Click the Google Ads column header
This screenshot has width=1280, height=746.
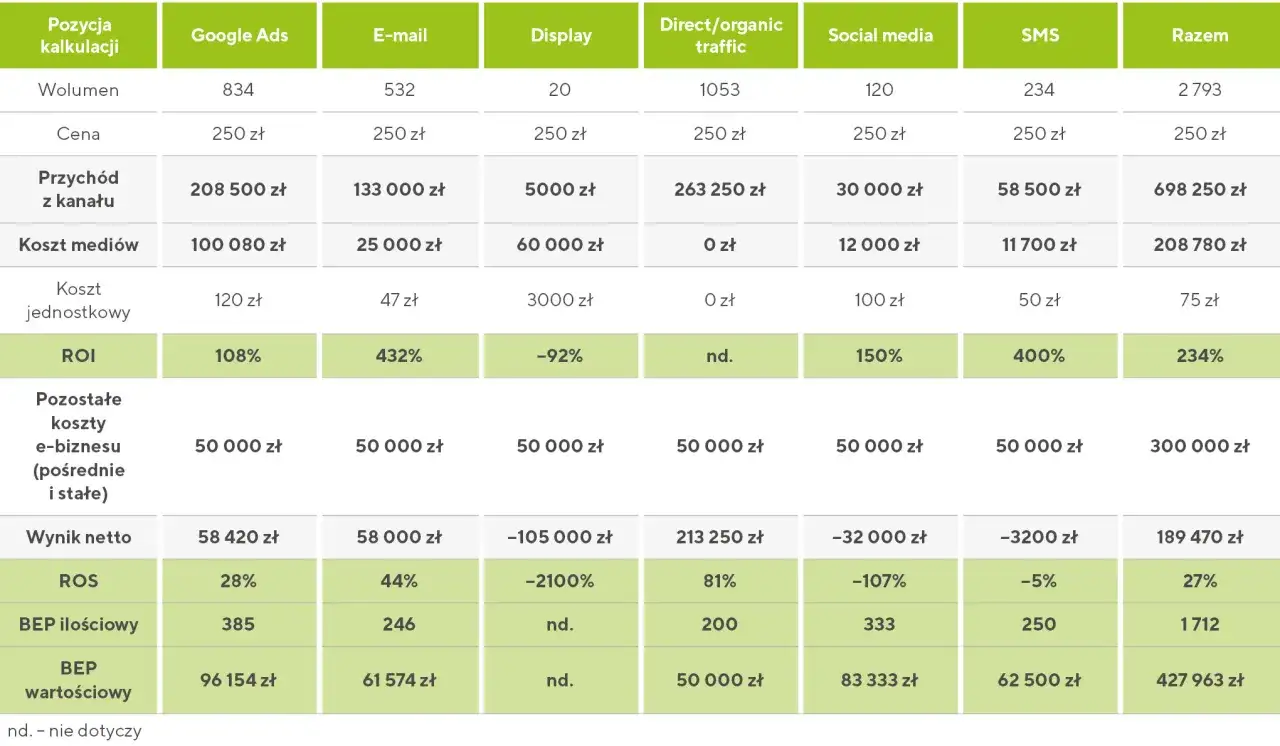pyautogui.click(x=239, y=35)
